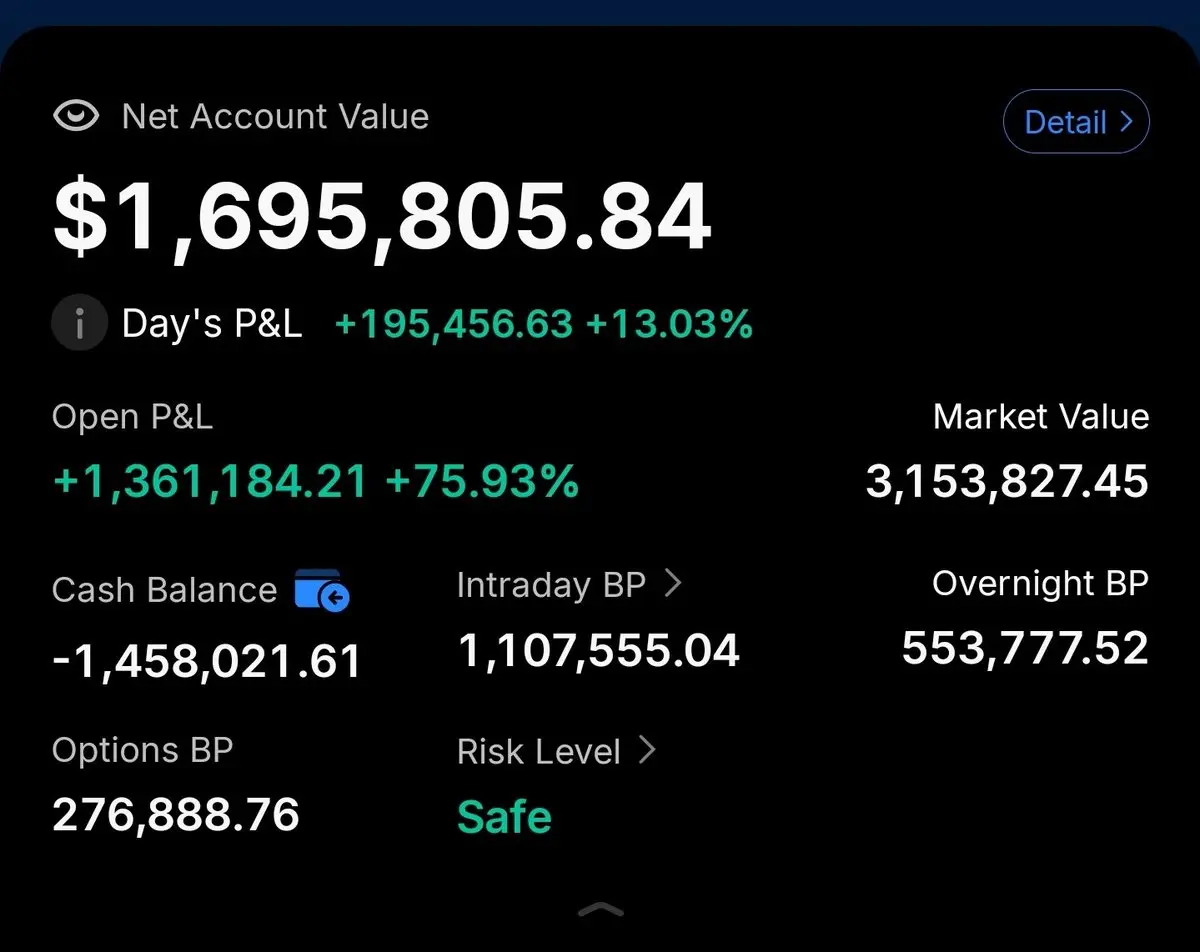Screen dimensions: 1200x952
Task: Select the Market Value 3,153,827.45 figure
Action: [1007, 482]
